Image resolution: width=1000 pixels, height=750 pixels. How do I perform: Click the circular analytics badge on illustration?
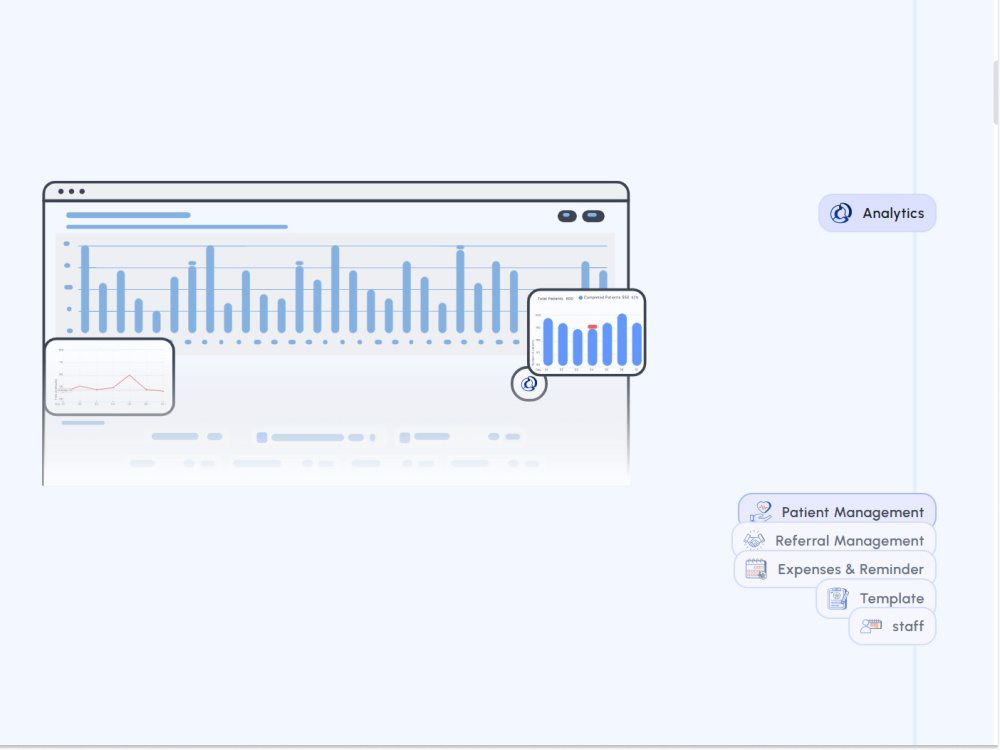[x=529, y=384]
